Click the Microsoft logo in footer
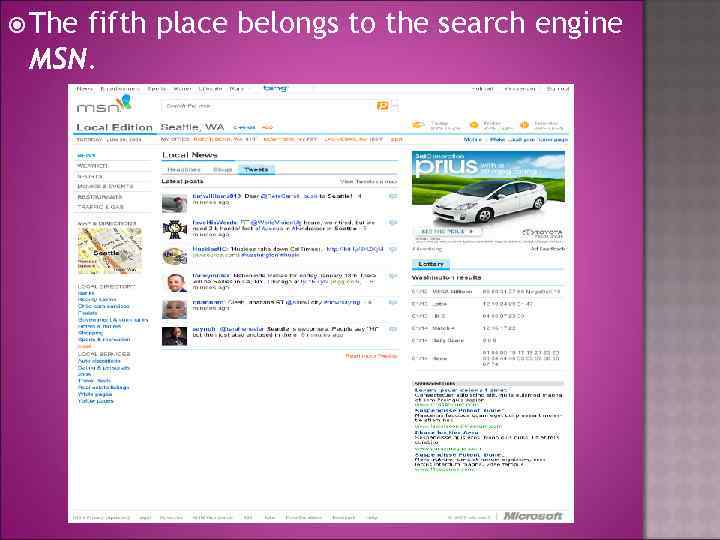 click(533, 516)
